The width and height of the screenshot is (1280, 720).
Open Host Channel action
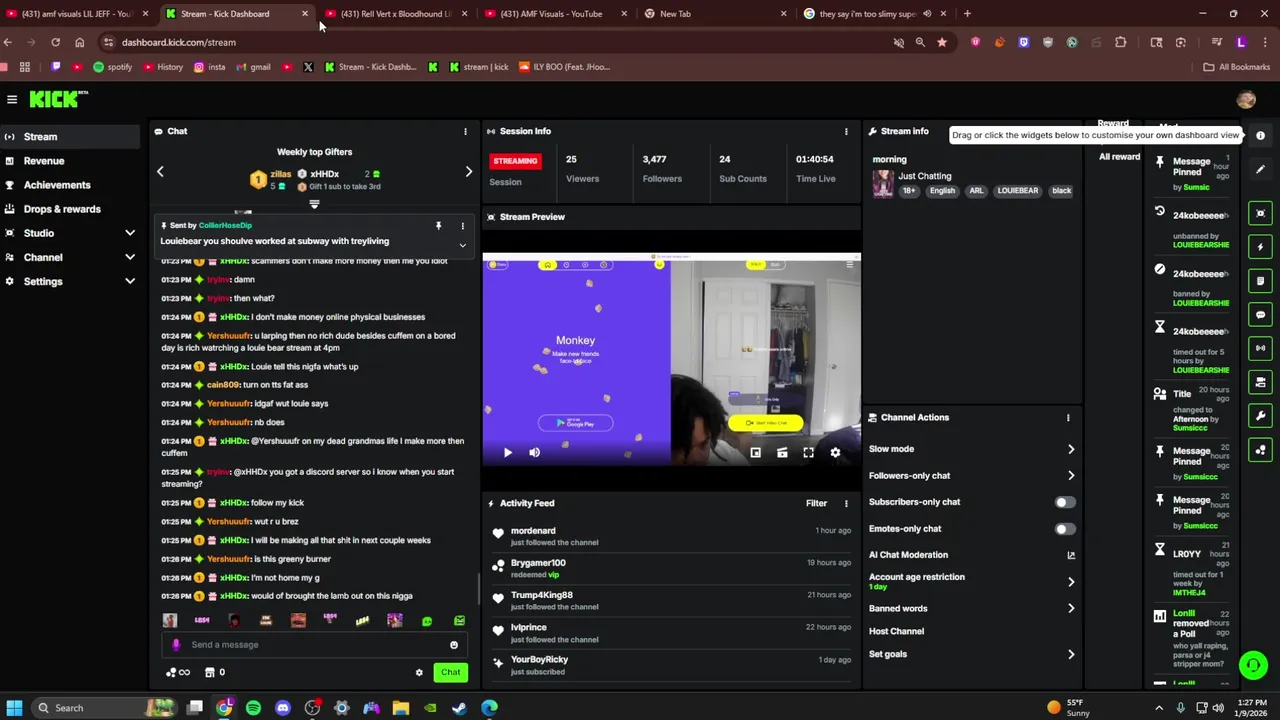pyautogui.click(x=896, y=631)
